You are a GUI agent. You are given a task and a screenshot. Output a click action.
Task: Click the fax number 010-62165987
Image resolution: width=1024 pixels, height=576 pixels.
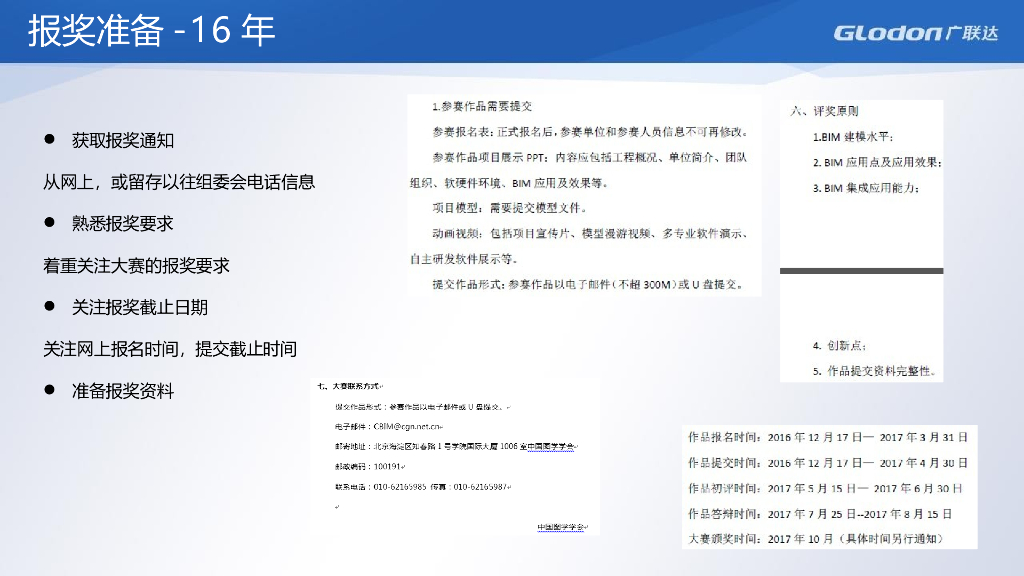point(481,487)
